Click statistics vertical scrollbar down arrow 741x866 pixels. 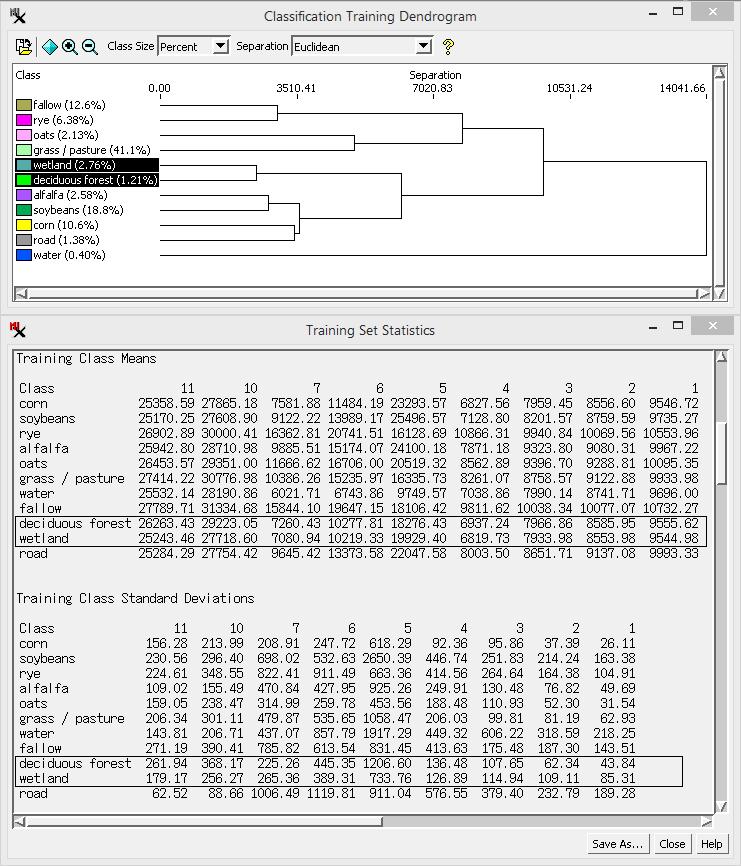coord(721,807)
